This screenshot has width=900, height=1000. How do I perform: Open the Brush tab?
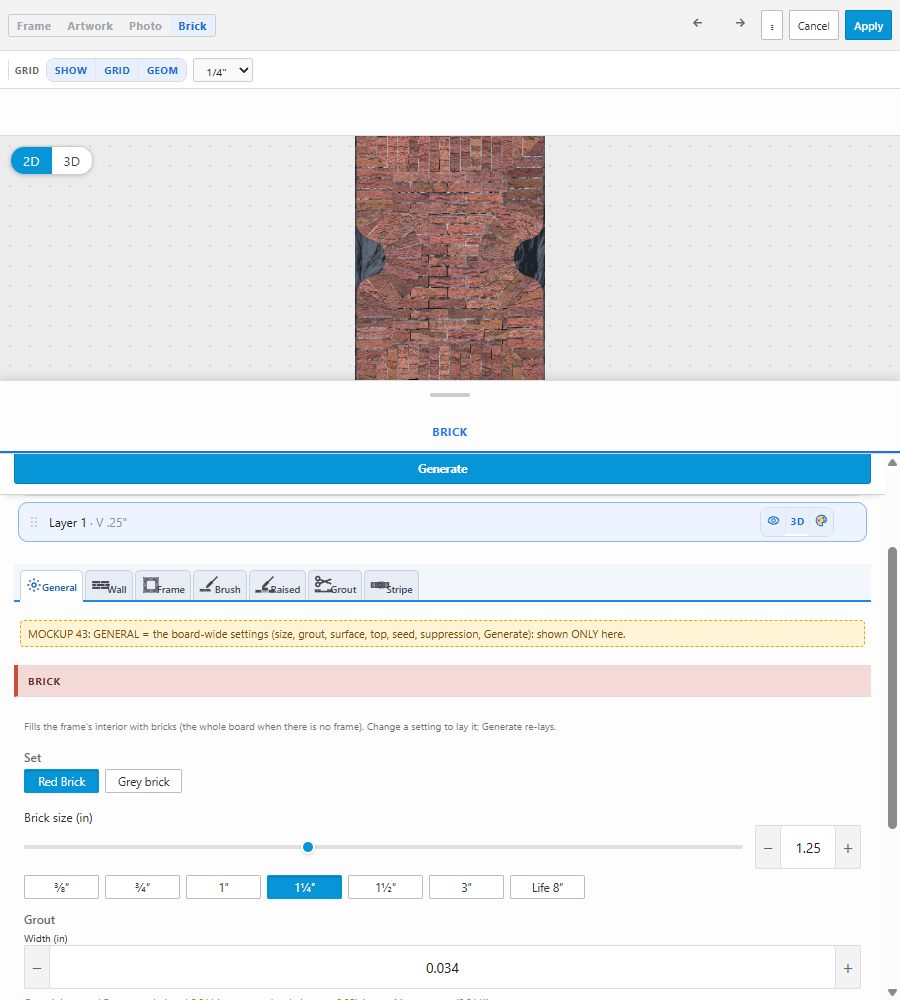(x=220, y=587)
